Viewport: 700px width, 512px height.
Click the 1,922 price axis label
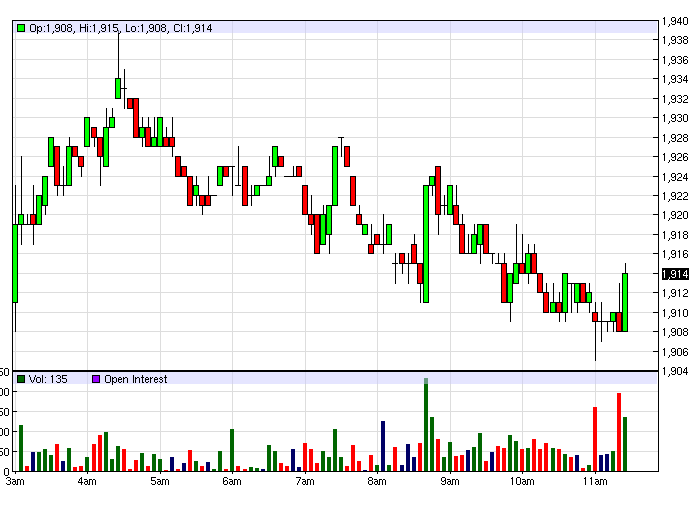[x=675, y=196]
